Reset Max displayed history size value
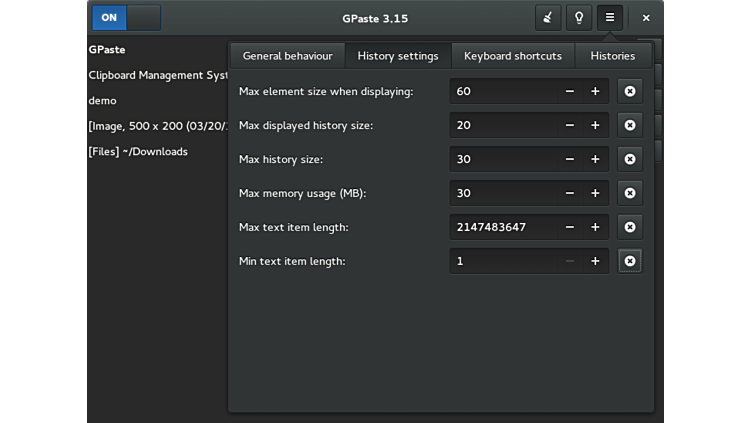The width and height of the screenshot is (752, 423). [x=629, y=125]
